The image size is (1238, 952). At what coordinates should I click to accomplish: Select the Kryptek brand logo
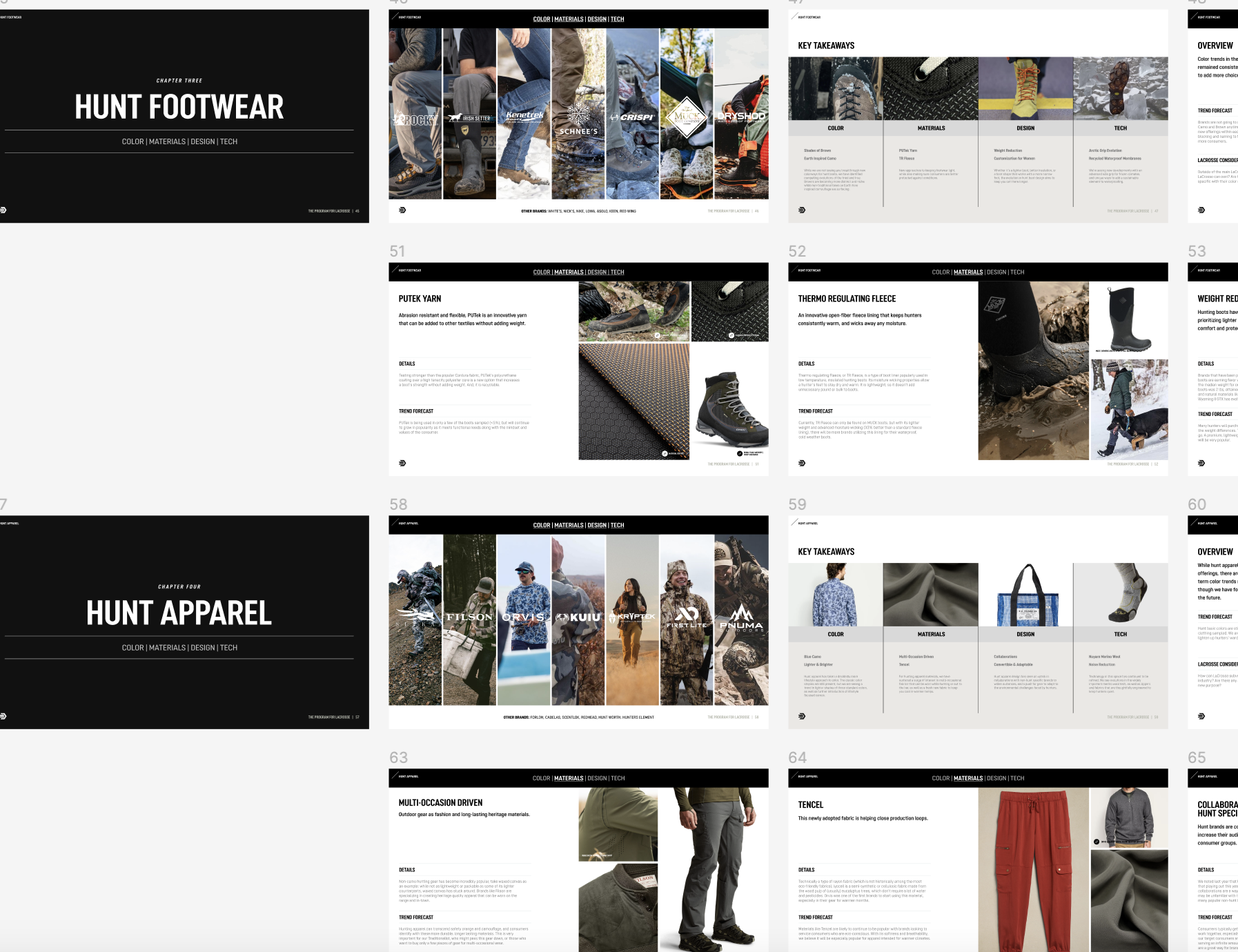coord(633,617)
